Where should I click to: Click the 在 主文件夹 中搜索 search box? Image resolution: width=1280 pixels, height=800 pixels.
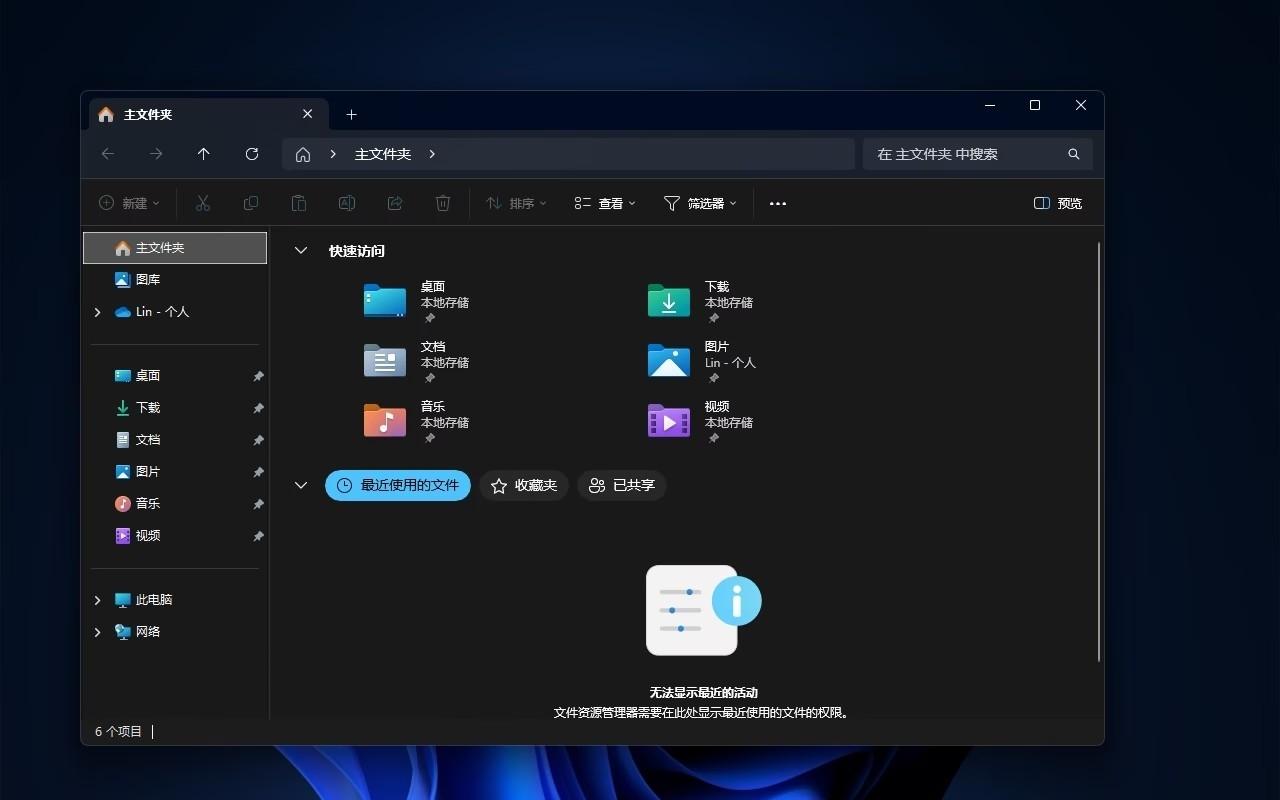click(x=977, y=154)
